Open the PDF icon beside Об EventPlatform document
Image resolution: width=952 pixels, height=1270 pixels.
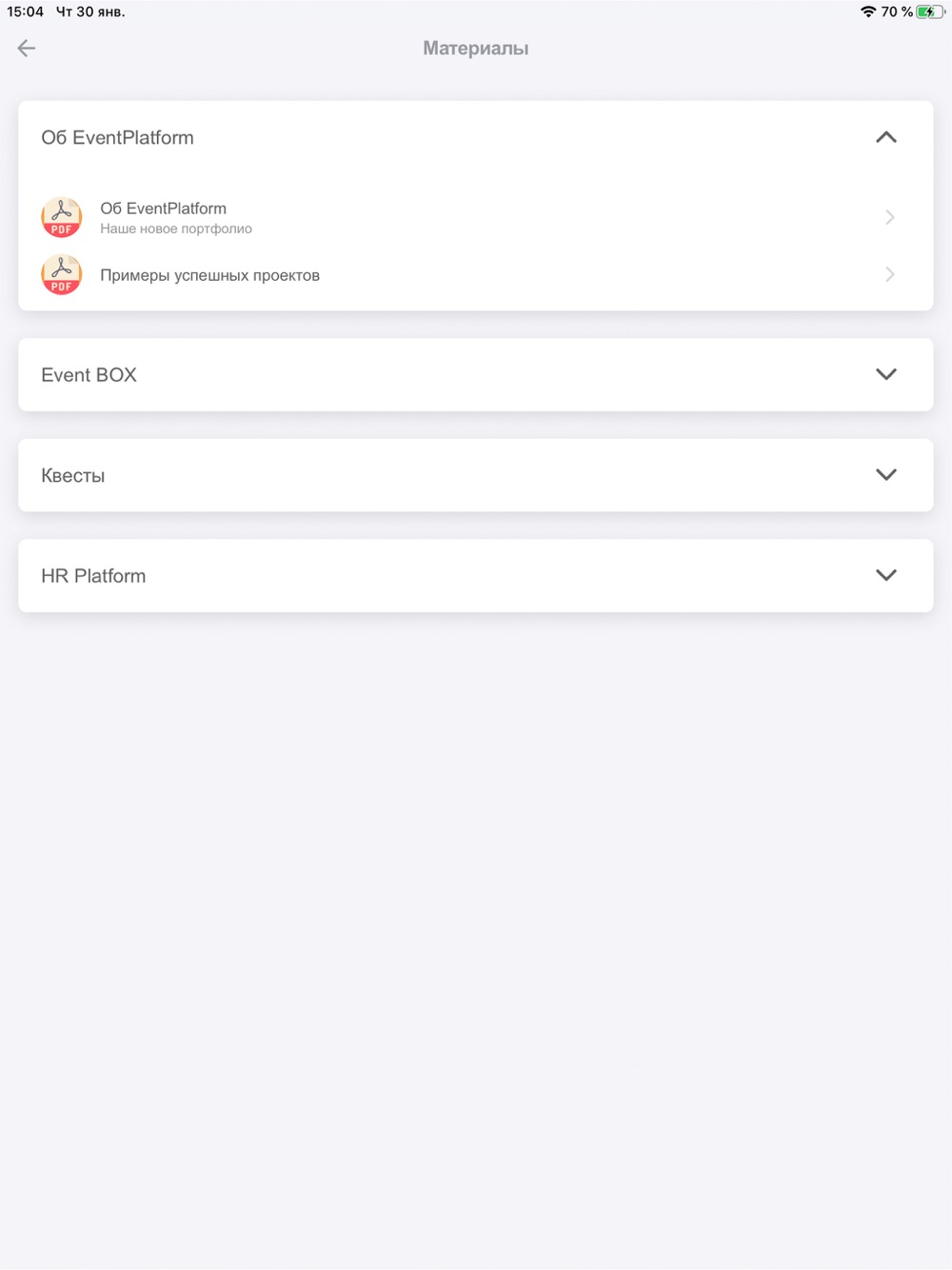[62, 217]
